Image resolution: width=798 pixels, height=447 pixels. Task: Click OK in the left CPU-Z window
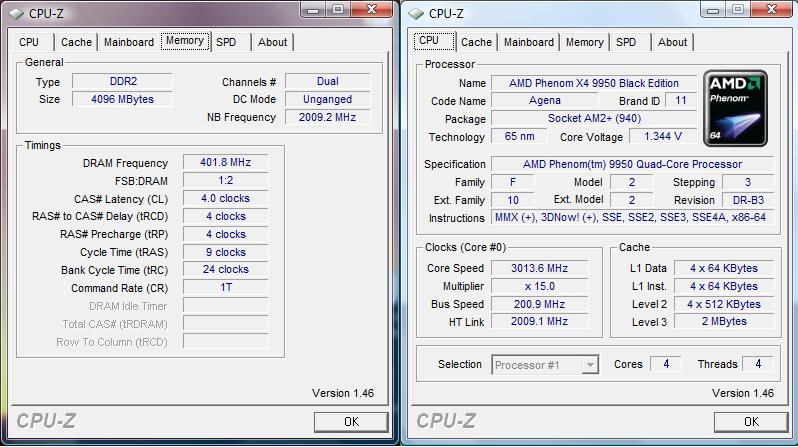tap(351, 422)
